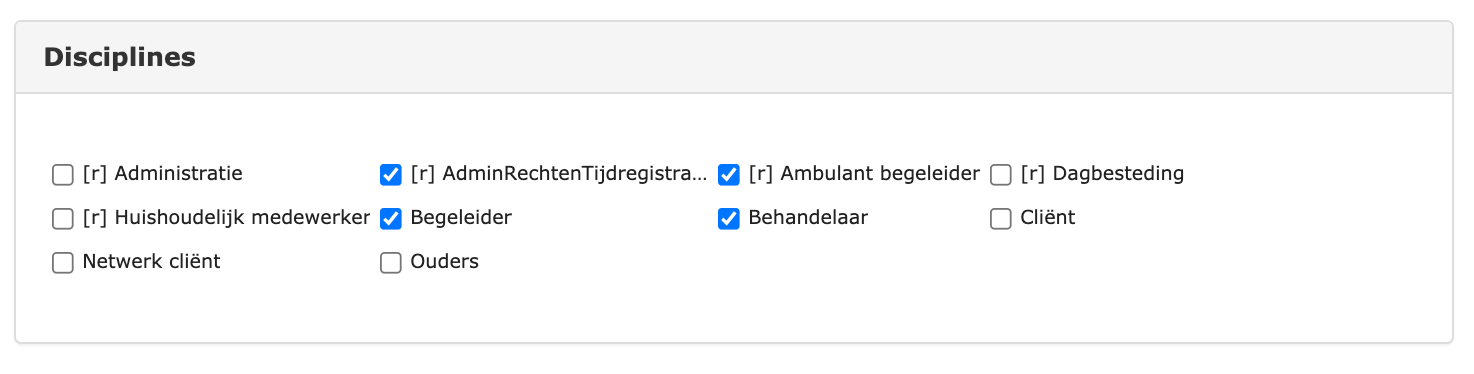Click the 'Ouders' label text

444,262
